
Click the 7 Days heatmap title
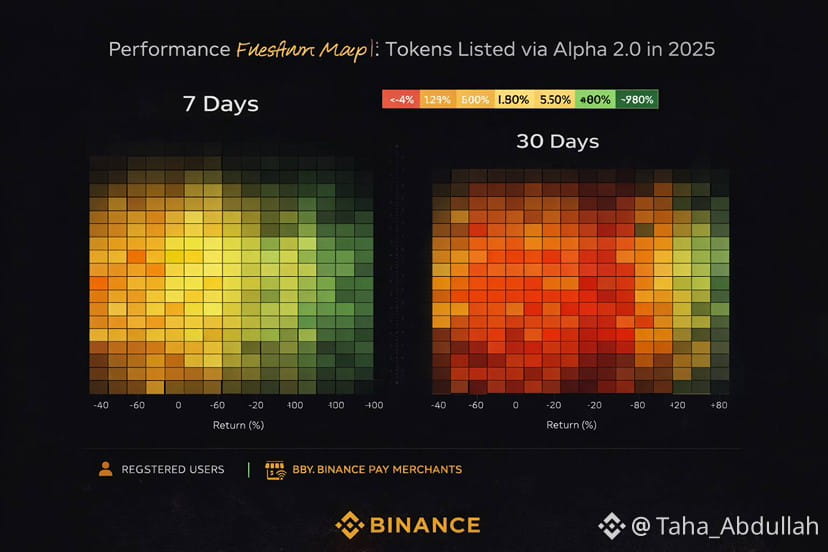click(221, 104)
